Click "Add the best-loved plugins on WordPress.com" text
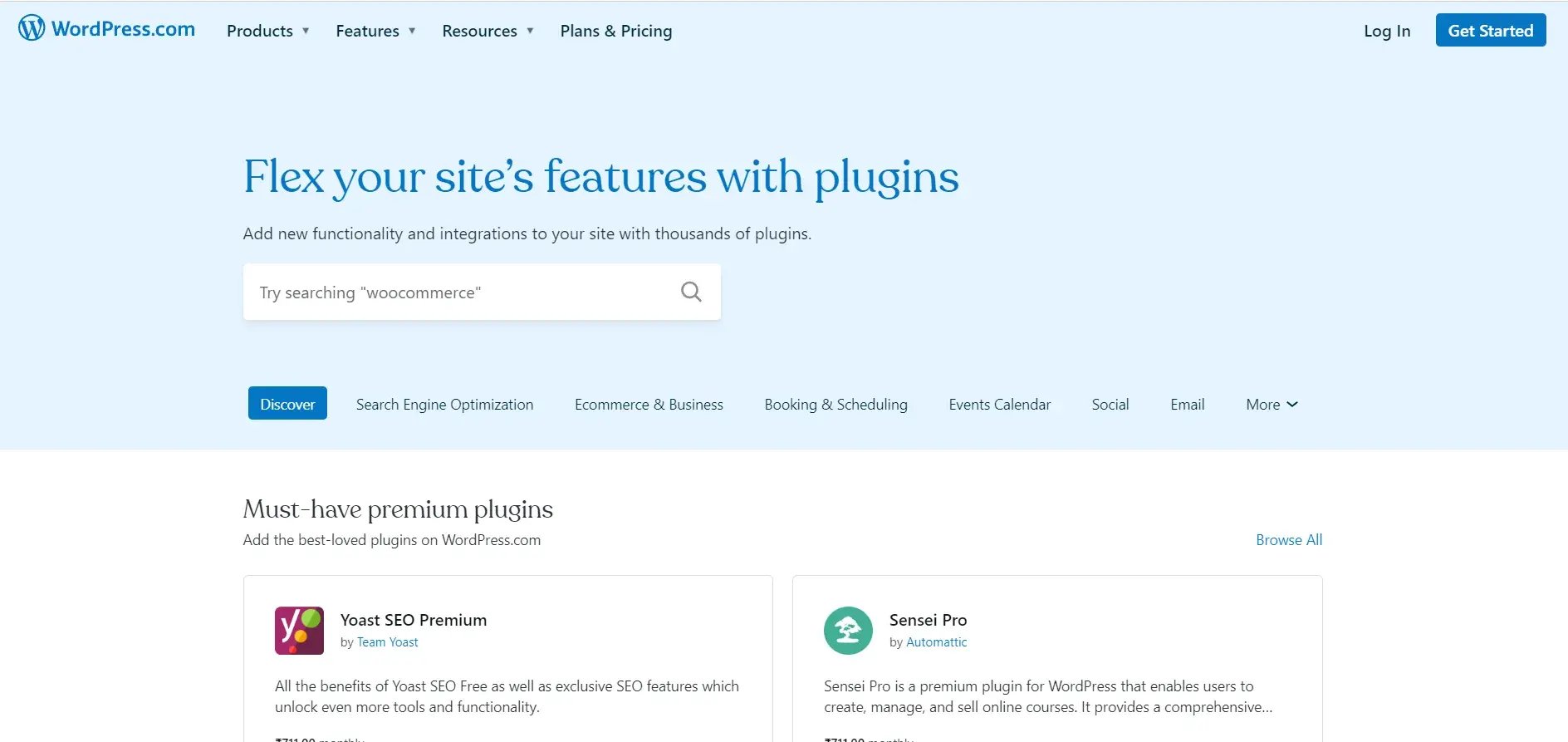The height and width of the screenshot is (742, 1568). [392, 539]
